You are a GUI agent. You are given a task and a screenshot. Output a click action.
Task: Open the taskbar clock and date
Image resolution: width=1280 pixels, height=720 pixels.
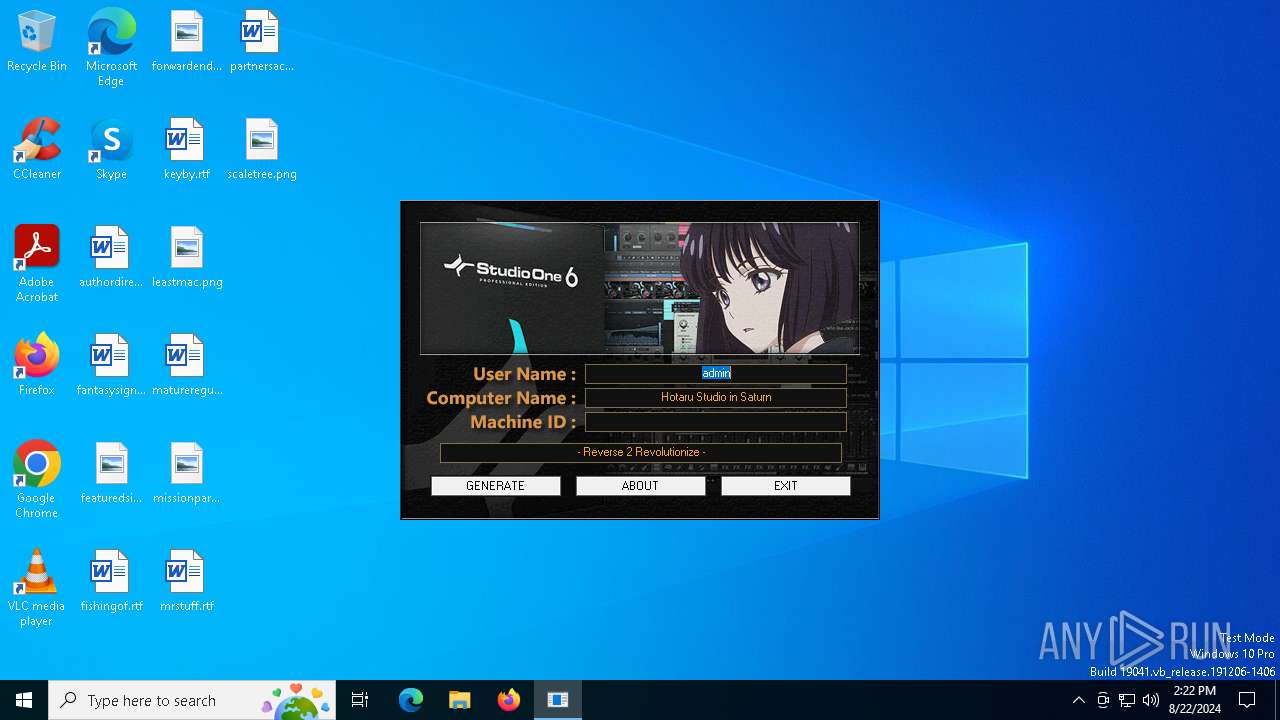click(1194, 700)
